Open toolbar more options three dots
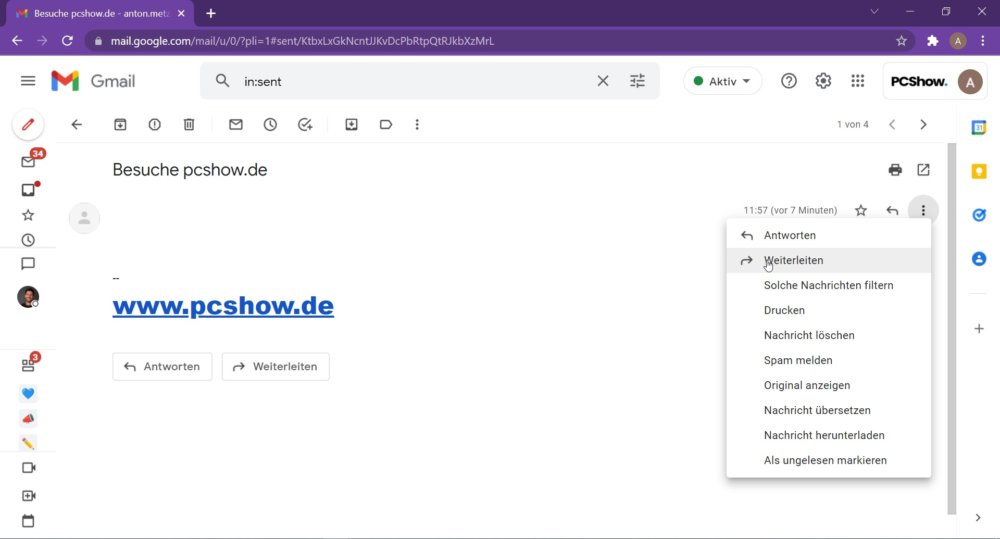Image resolution: width=1000 pixels, height=539 pixels. [x=417, y=124]
